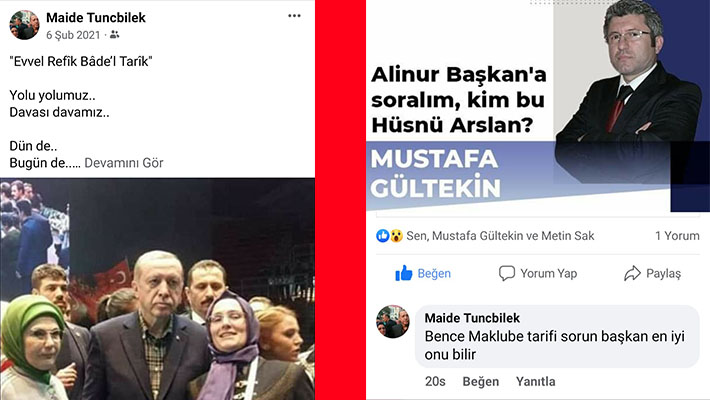The width and height of the screenshot is (710, 400).
Task: Click the 20s timestamp under the comment
Action: pyautogui.click(x=435, y=381)
